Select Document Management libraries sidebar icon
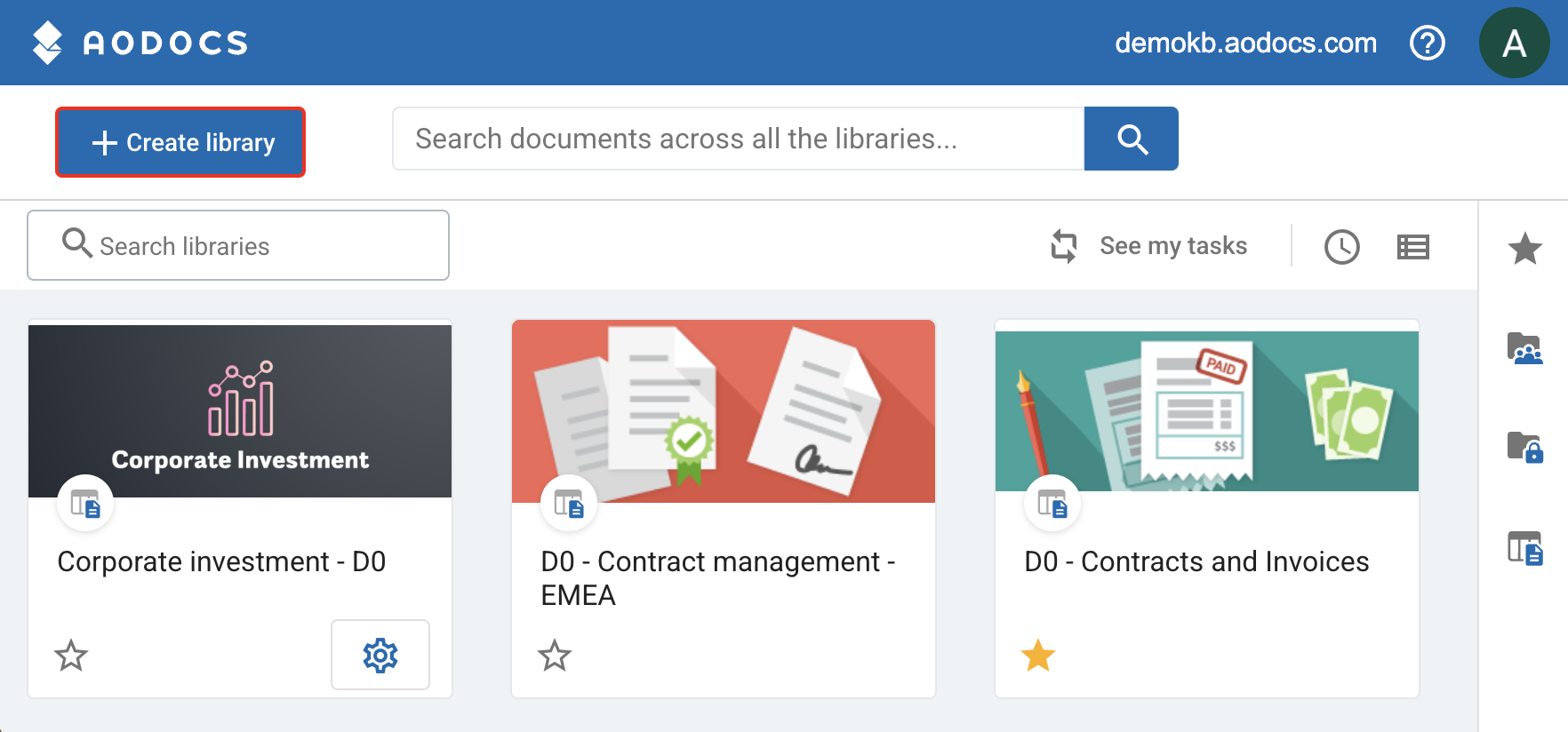1568x732 pixels. (1524, 548)
